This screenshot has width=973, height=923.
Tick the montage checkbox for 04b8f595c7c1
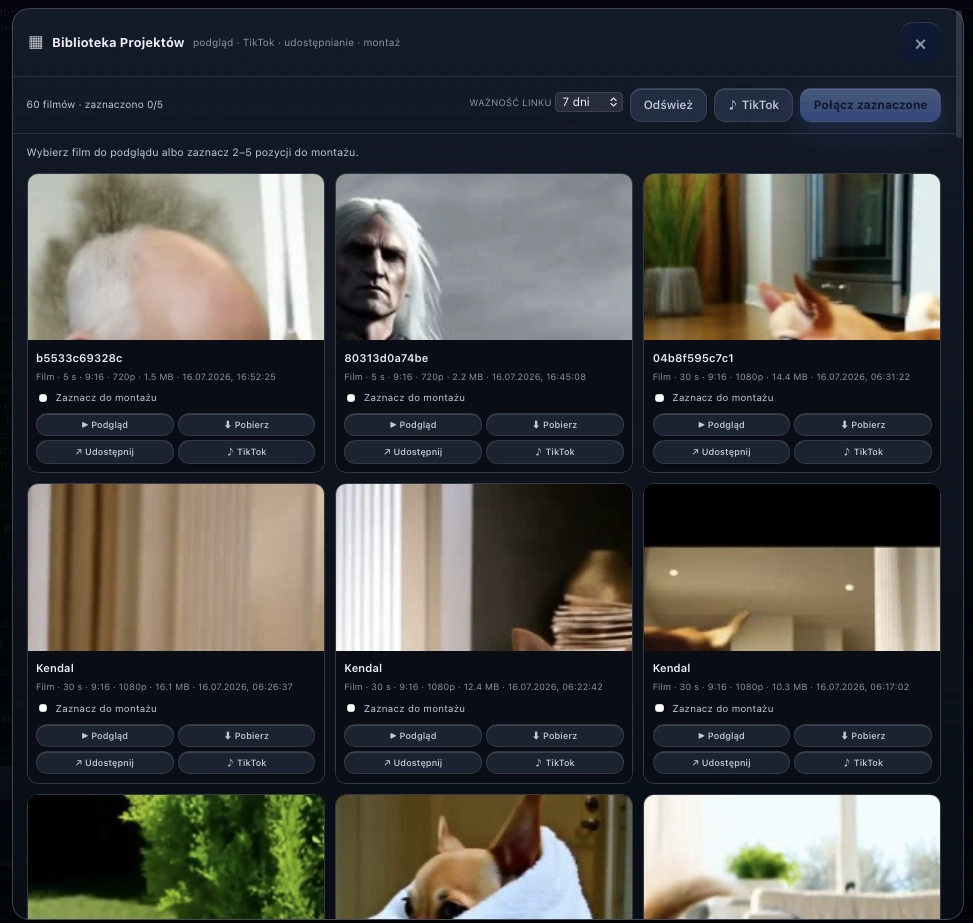[660, 398]
